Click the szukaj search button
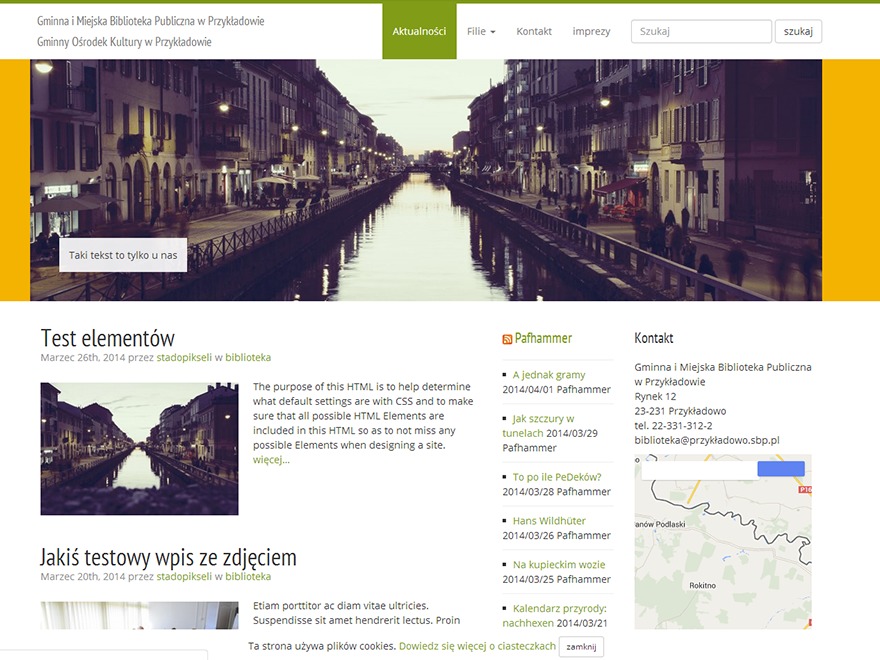The width and height of the screenshot is (880, 660). 798,31
